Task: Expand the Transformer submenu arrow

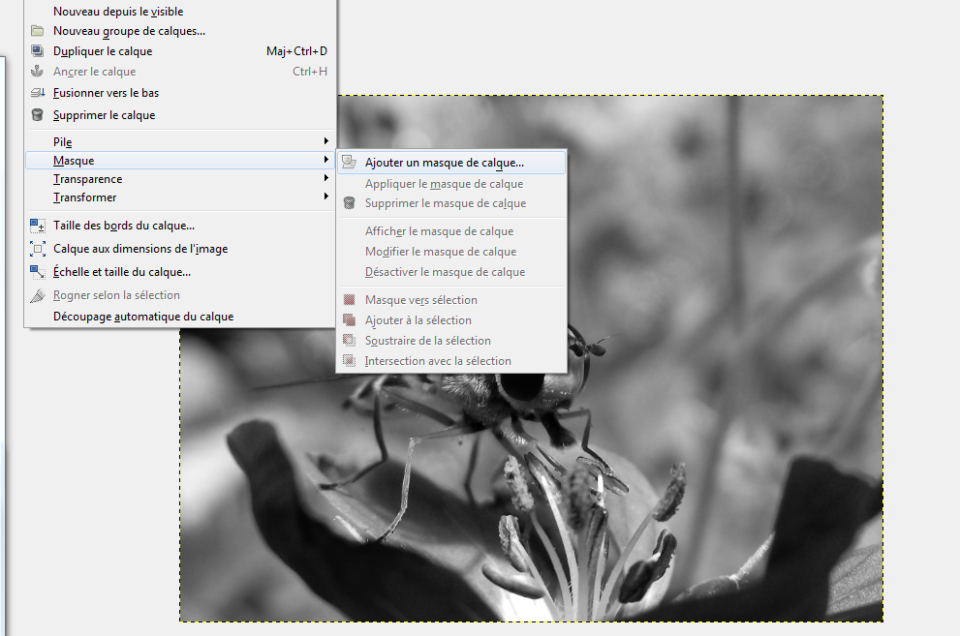Action: pyautogui.click(x=326, y=196)
